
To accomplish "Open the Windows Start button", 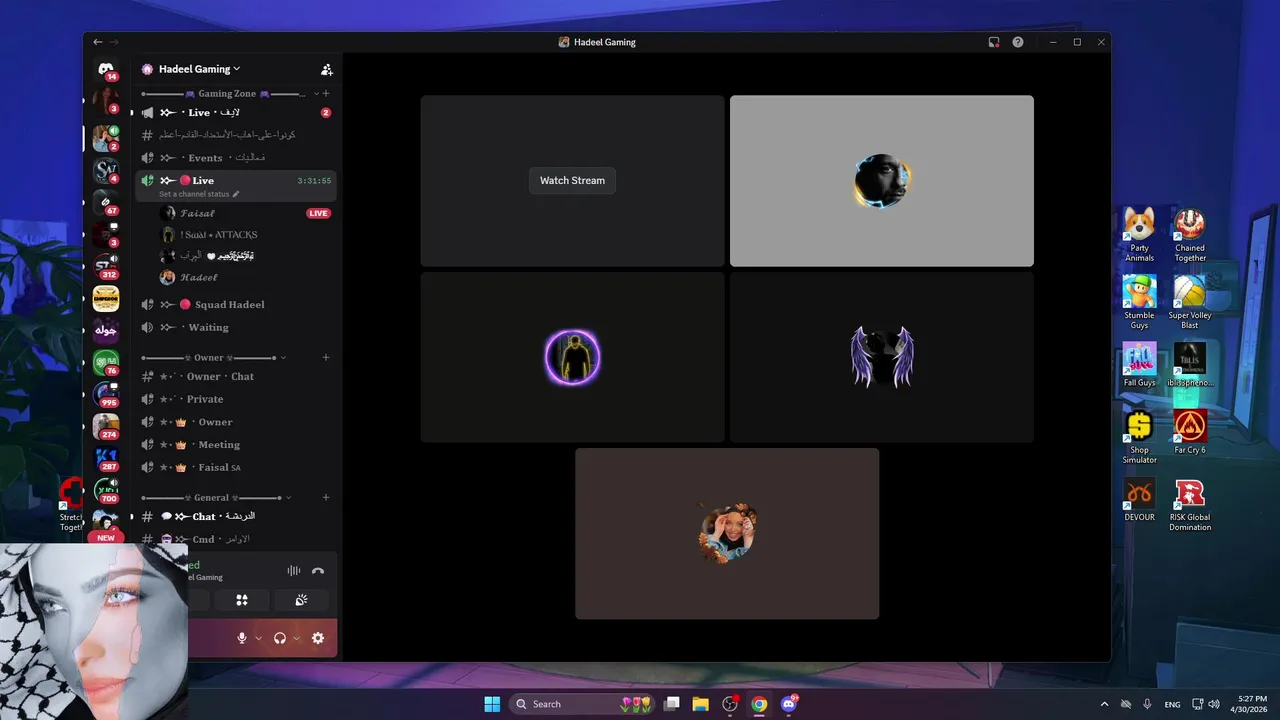I will (492, 704).
